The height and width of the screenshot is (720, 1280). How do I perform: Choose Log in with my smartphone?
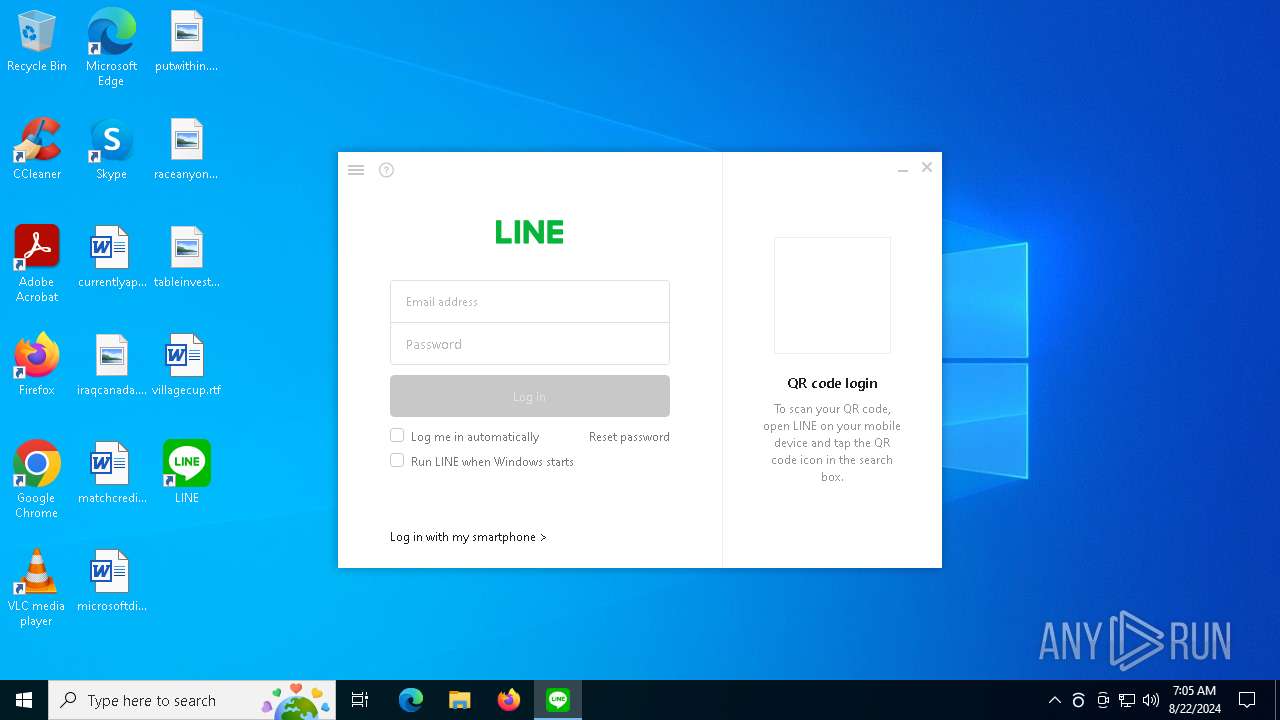(468, 537)
